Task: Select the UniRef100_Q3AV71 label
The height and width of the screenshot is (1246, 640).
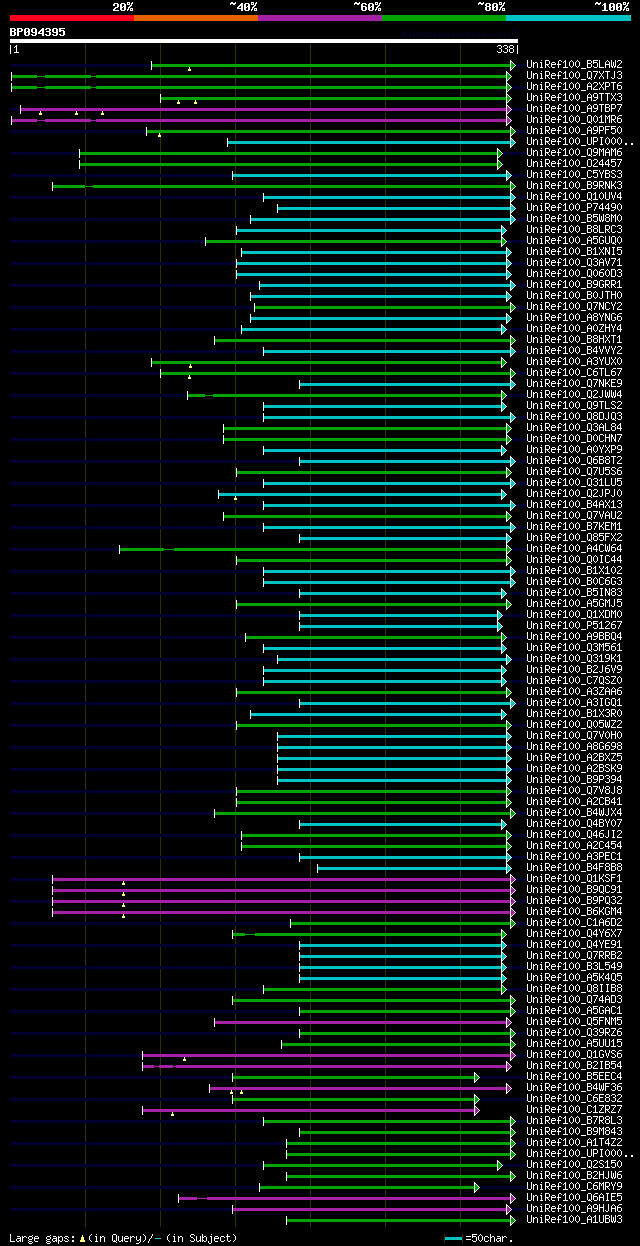Action: [574, 263]
